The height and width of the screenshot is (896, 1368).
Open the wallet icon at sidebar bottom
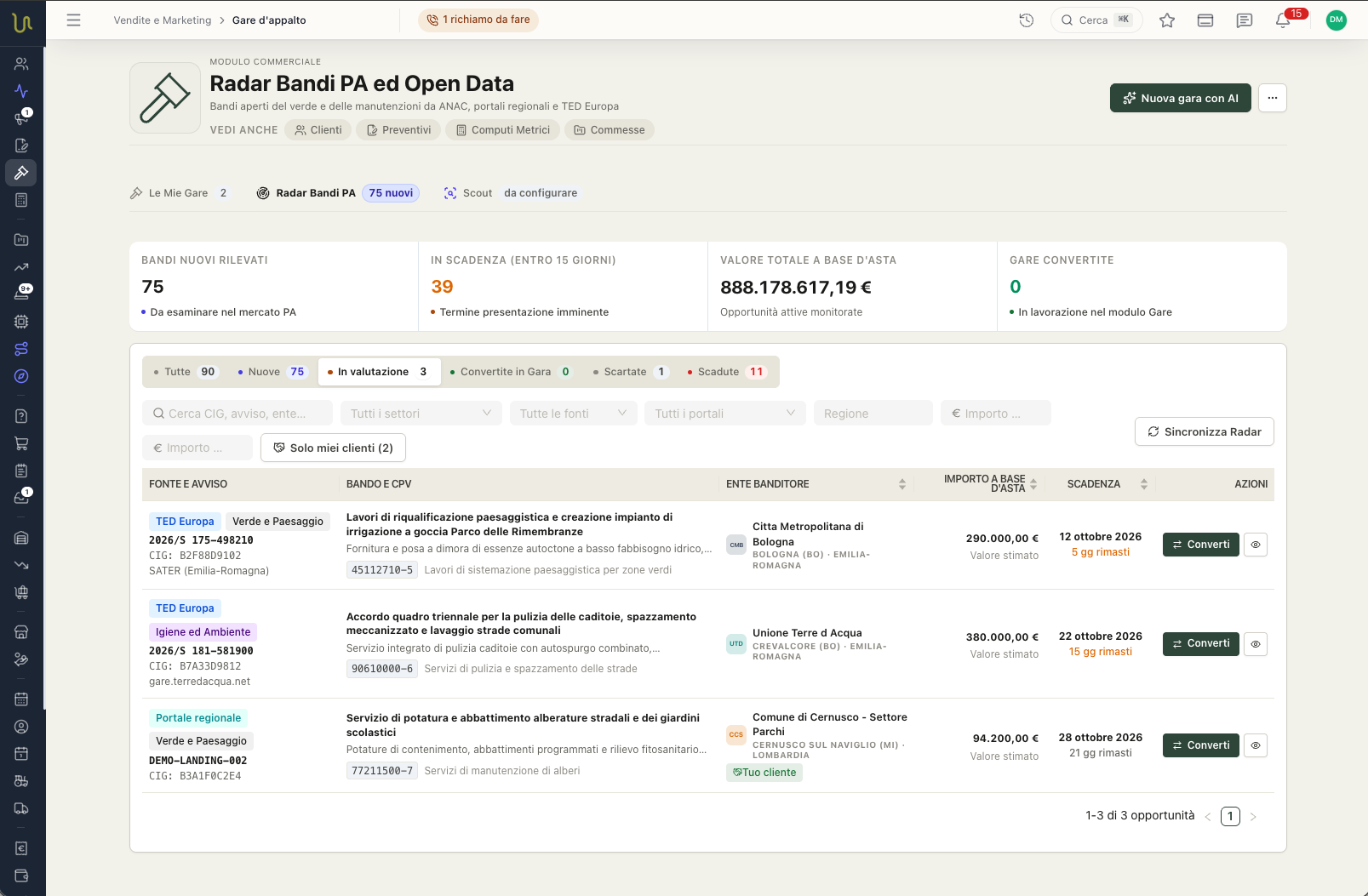21,876
